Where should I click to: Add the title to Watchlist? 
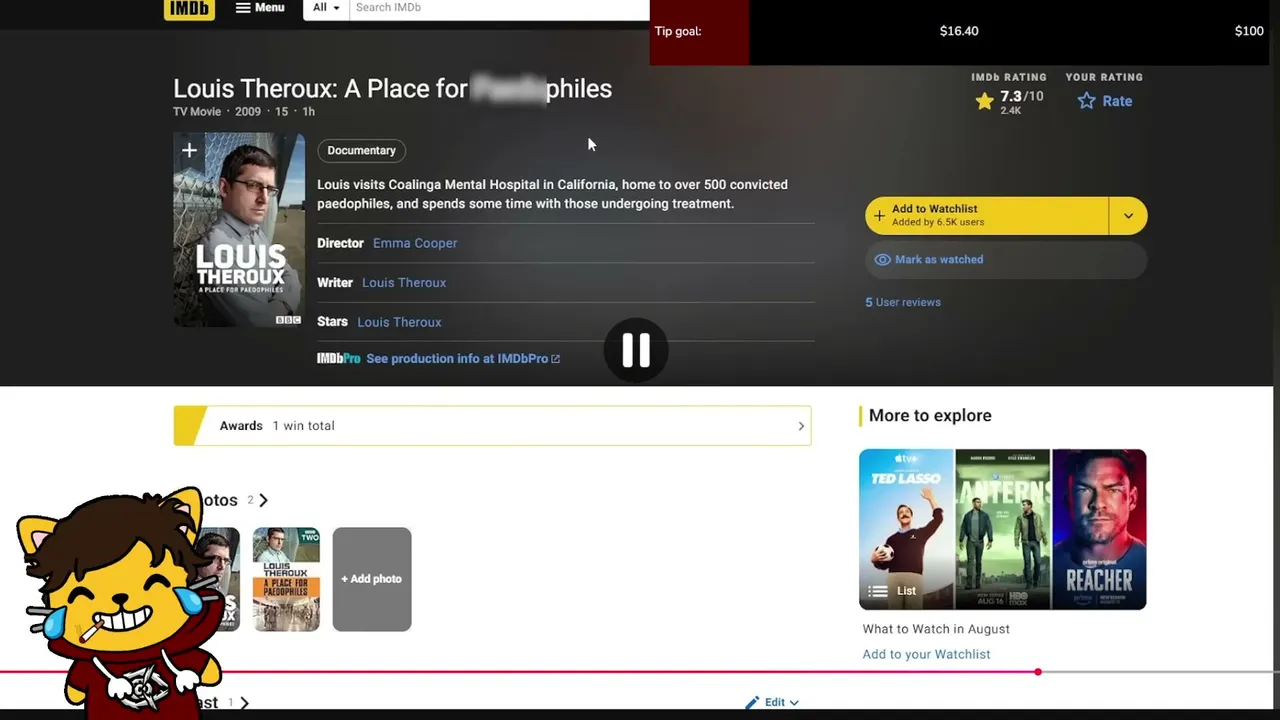pos(986,215)
